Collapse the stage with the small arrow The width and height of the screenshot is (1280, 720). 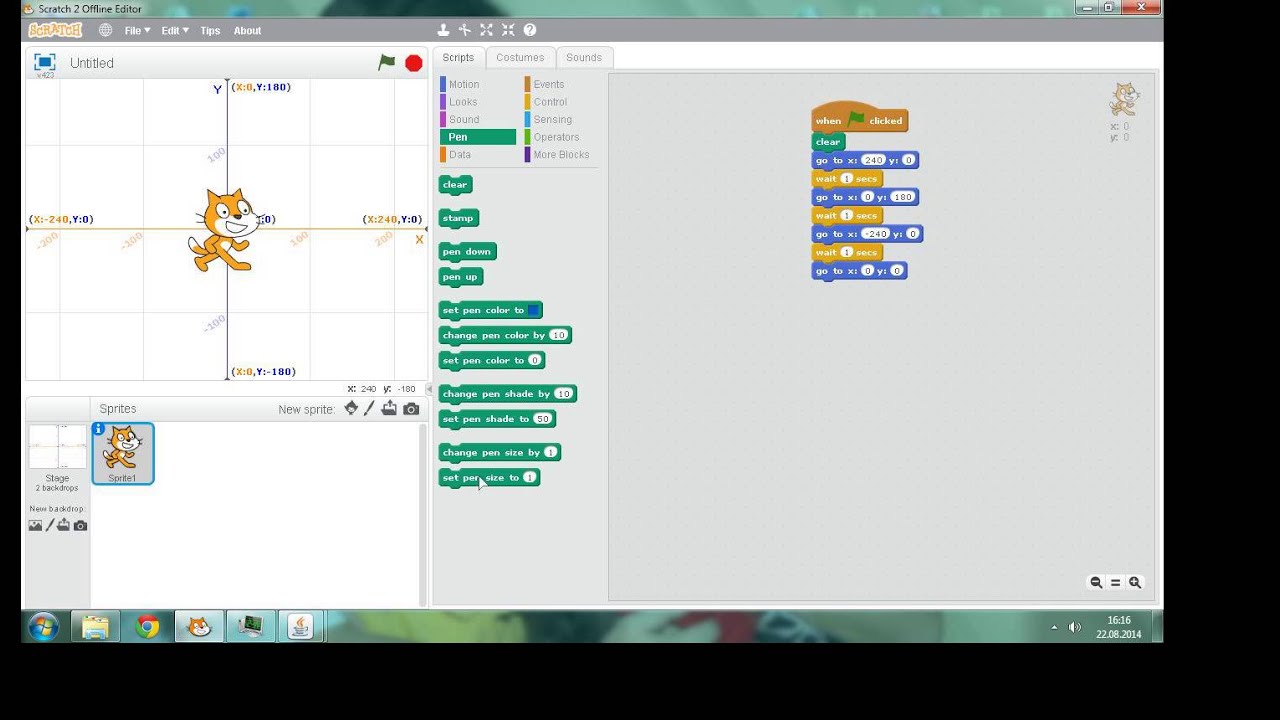430,389
